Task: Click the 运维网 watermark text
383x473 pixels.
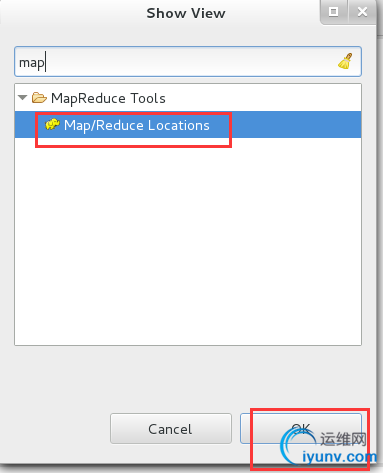Action: tap(343, 439)
